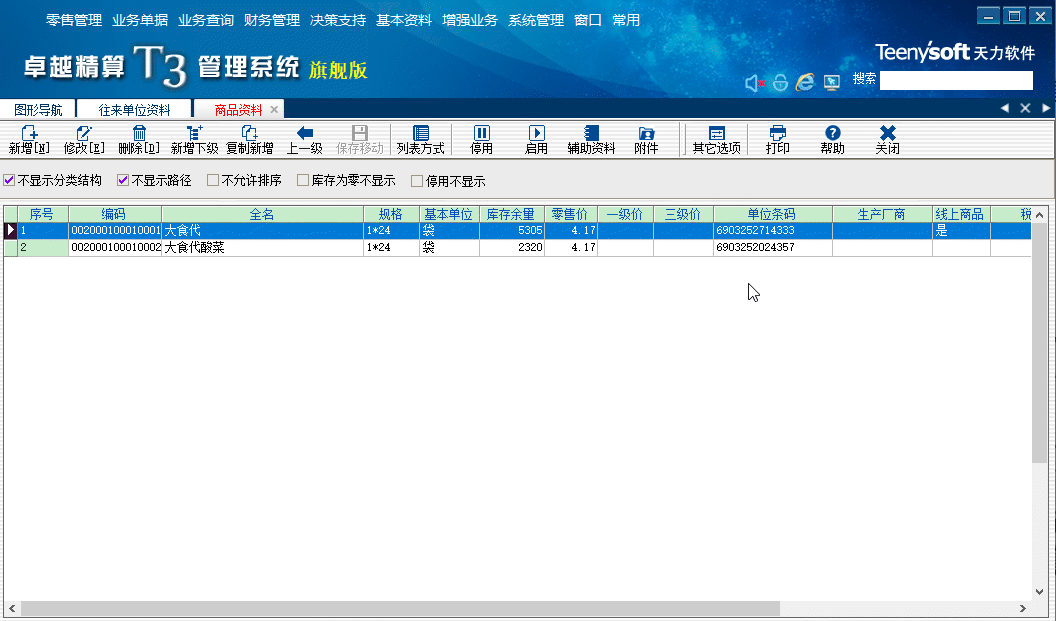The image size is (1056, 621).
Task: Click inside the 搜索 search field
Action: [x=955, y=80]
